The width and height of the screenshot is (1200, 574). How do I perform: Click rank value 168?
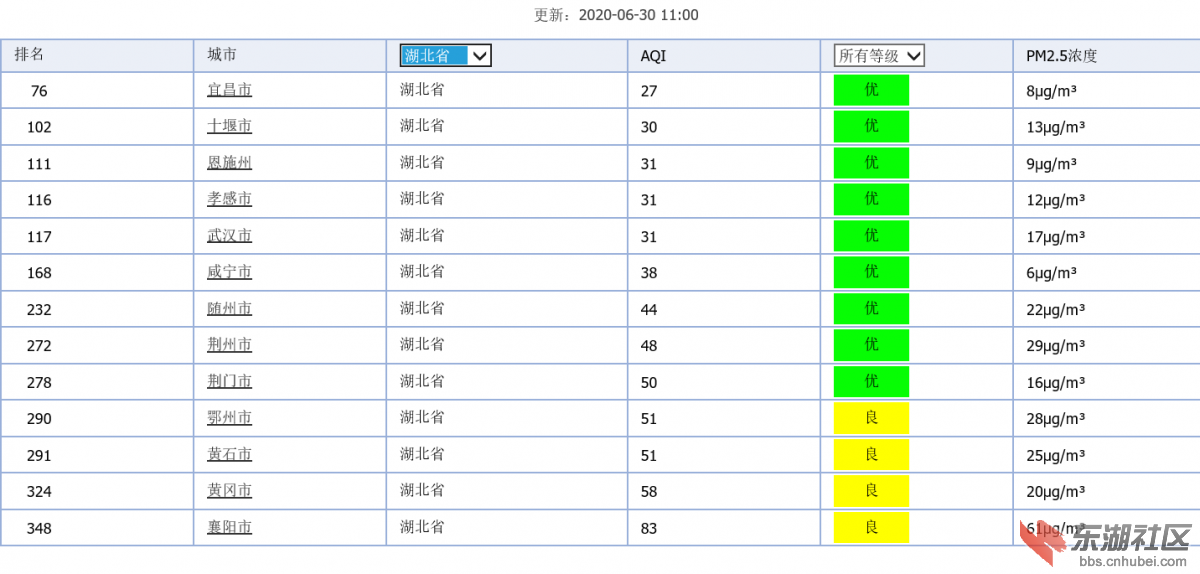pyautogui.click(x=39, y=273)
